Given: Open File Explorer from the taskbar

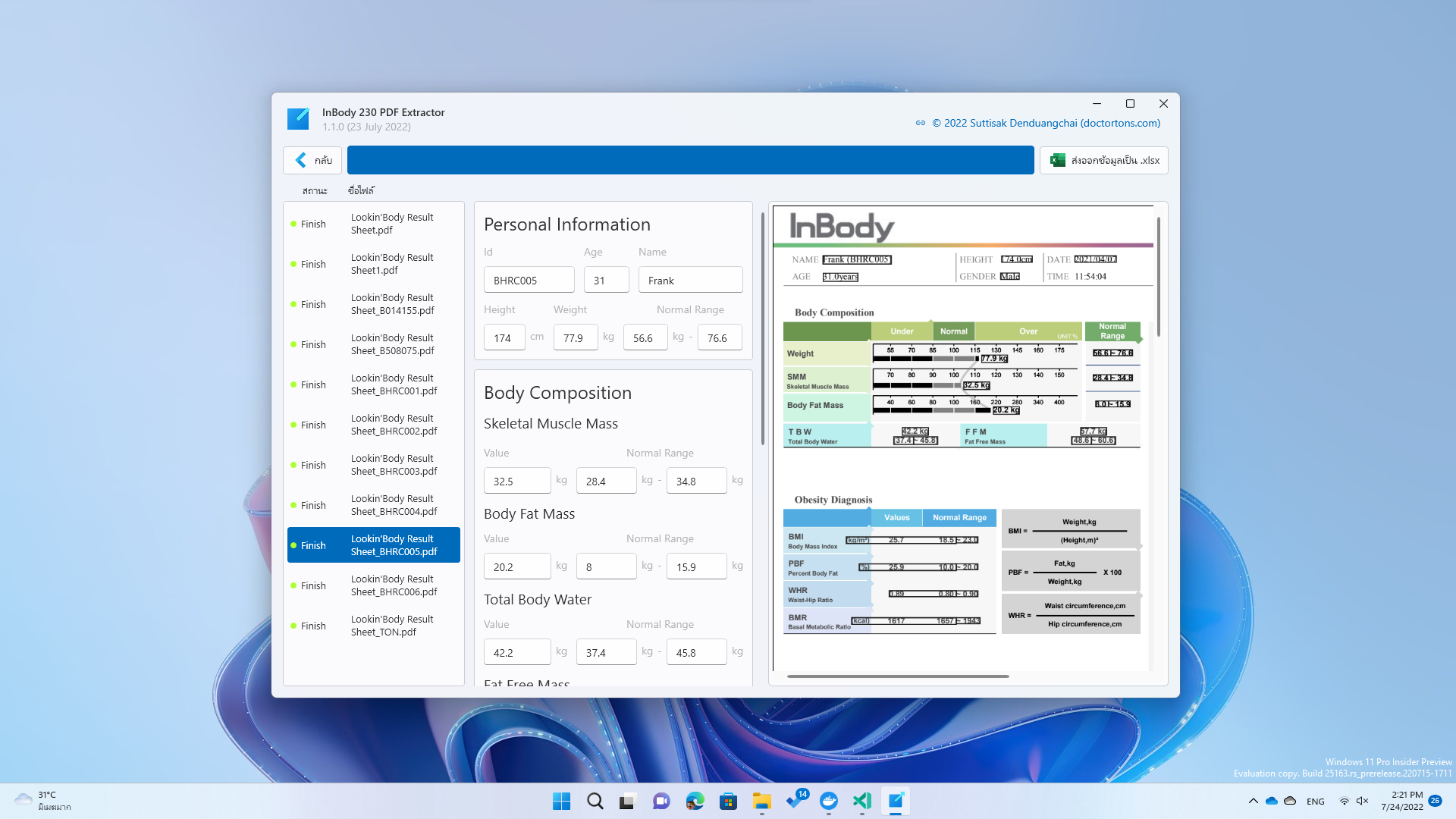Looking at the screenshot, I should pyautogui.click(x=761, y=801).
